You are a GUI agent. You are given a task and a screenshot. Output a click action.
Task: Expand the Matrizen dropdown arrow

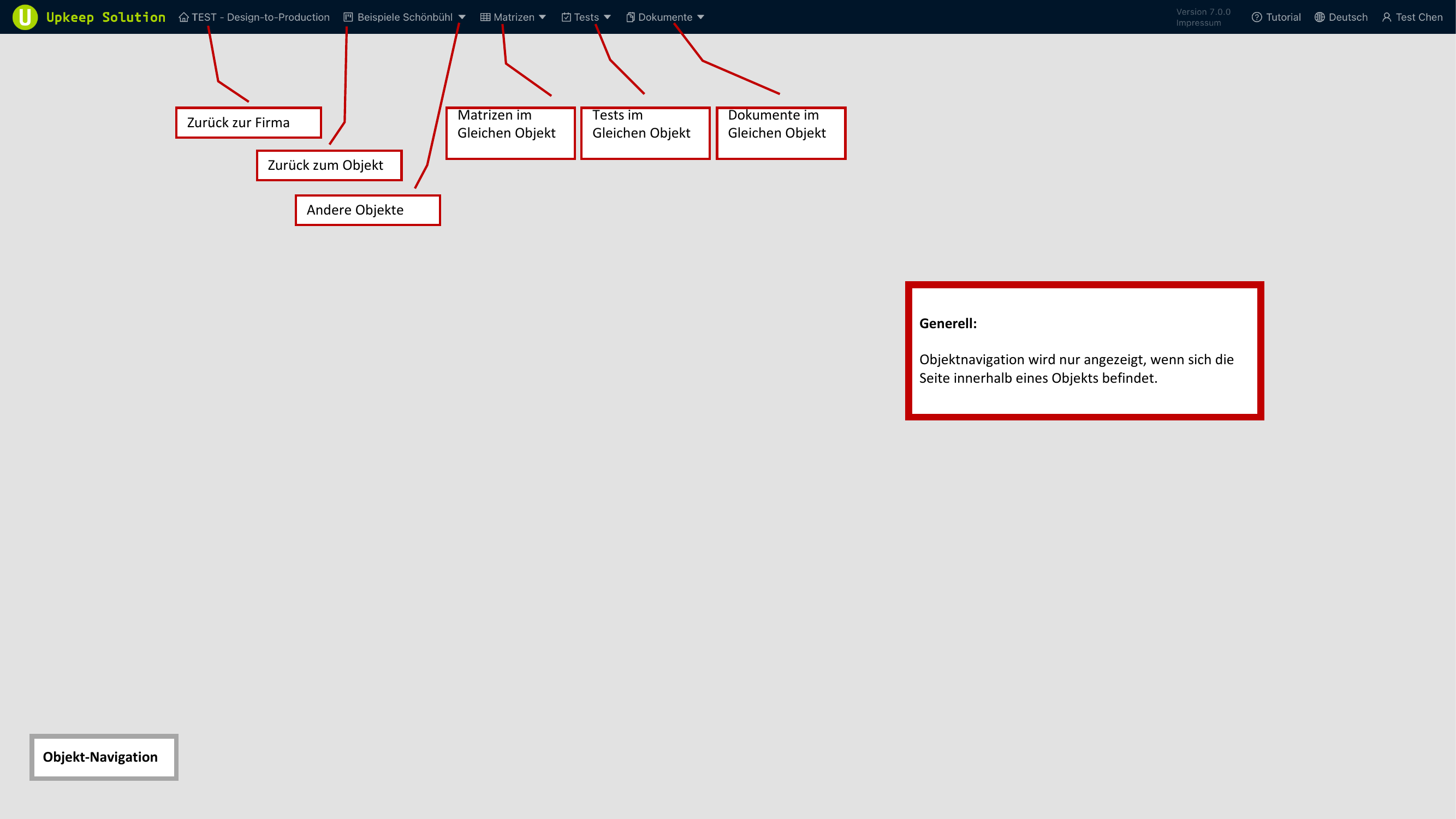tap(543, 17)
